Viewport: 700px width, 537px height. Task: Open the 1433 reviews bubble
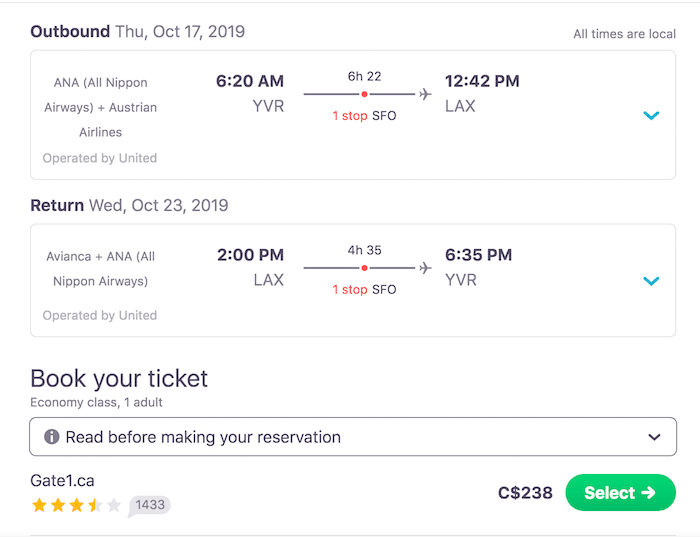click(x=149, y=506)
